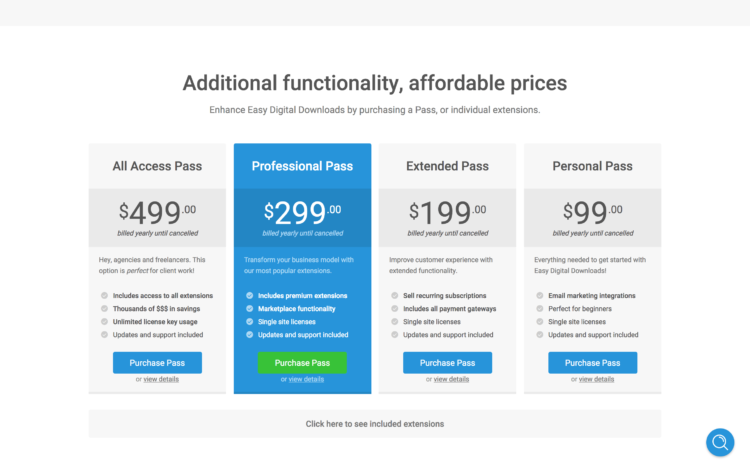The height and width of the screenshot is (469, 750).
Task: Click check icon next to Email marketing integrations
Action: click(540, 295)
